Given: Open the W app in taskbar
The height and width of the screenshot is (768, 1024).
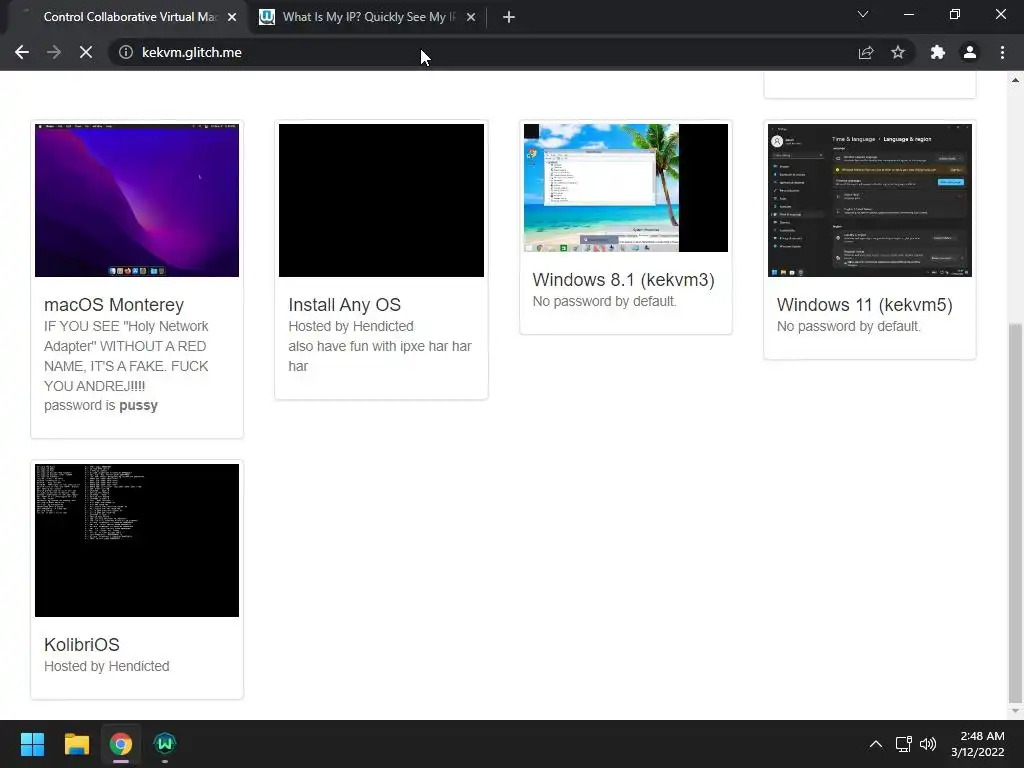Looking at the screenshot, I should 165,744.
